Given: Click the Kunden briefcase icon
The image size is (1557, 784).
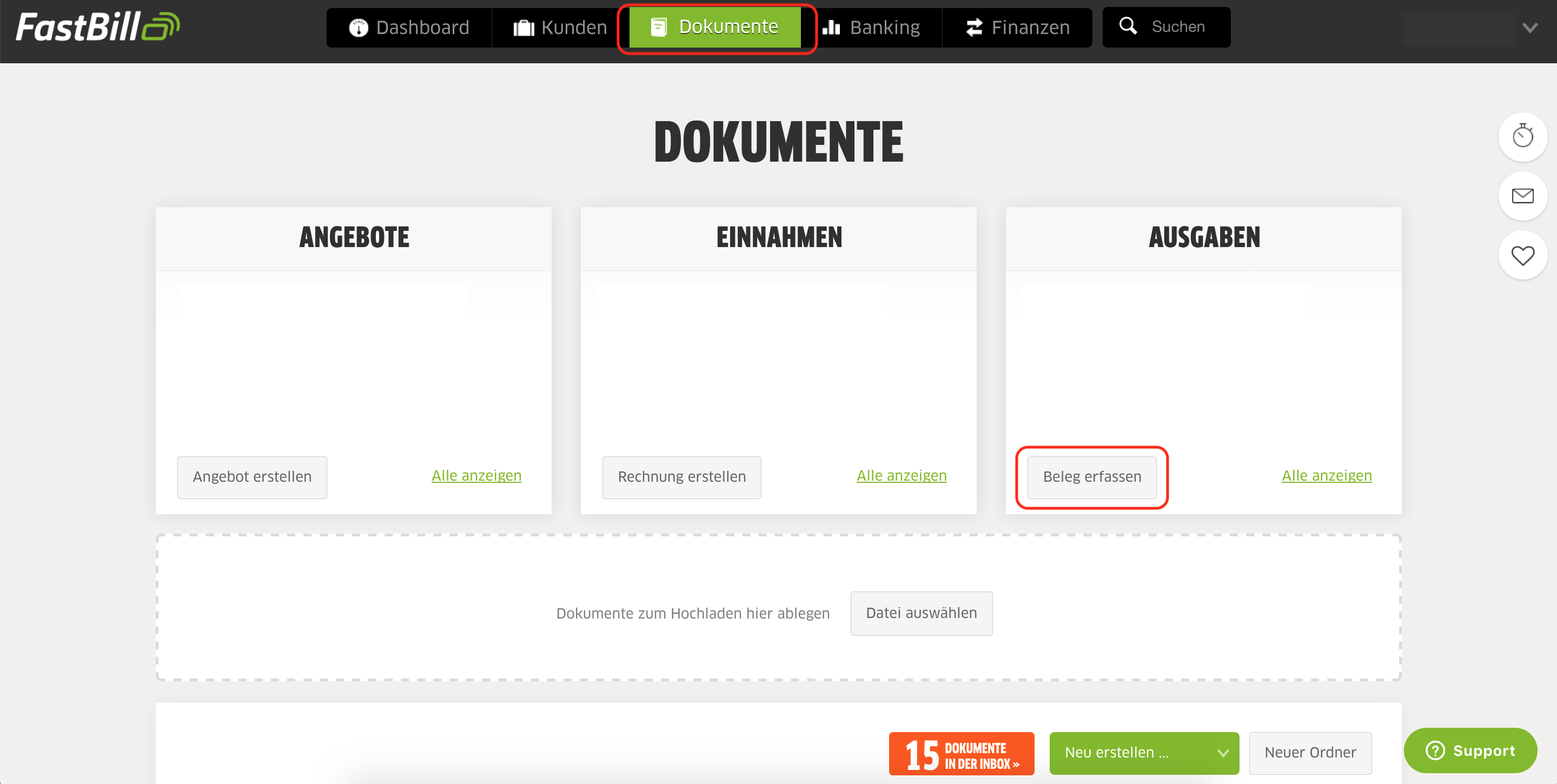Looking at the screenshot, I should pyautogui.click(x=524, y=28).
